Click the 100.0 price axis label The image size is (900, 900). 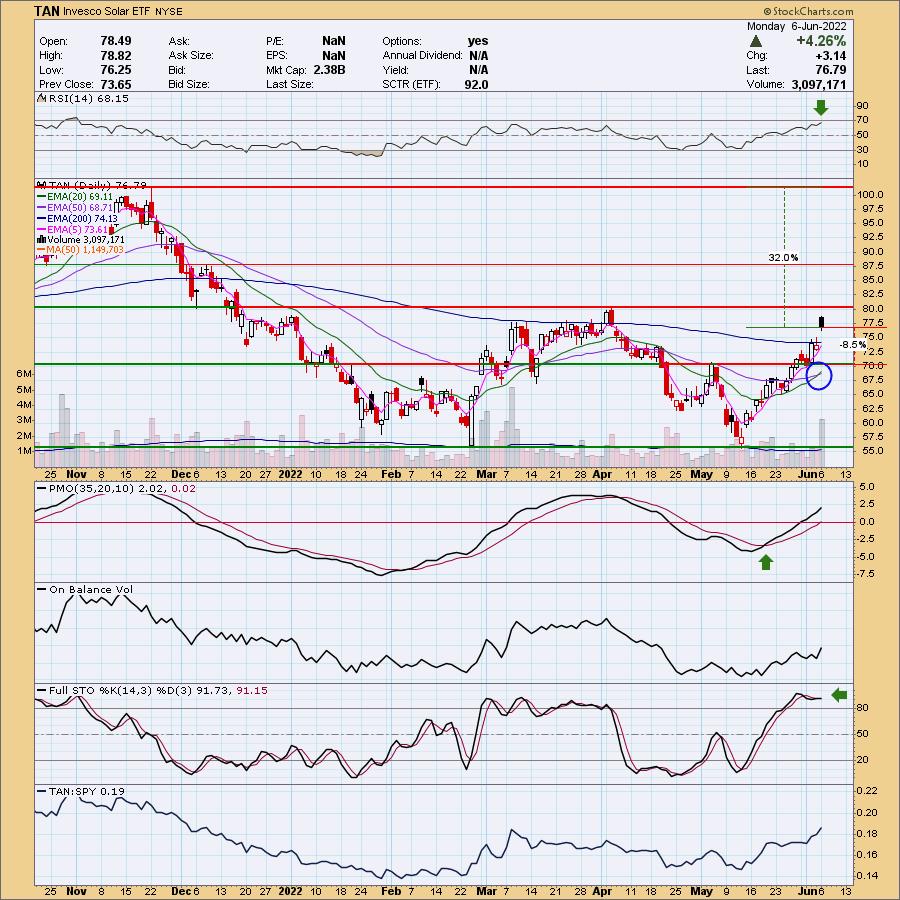coord(870,195)
